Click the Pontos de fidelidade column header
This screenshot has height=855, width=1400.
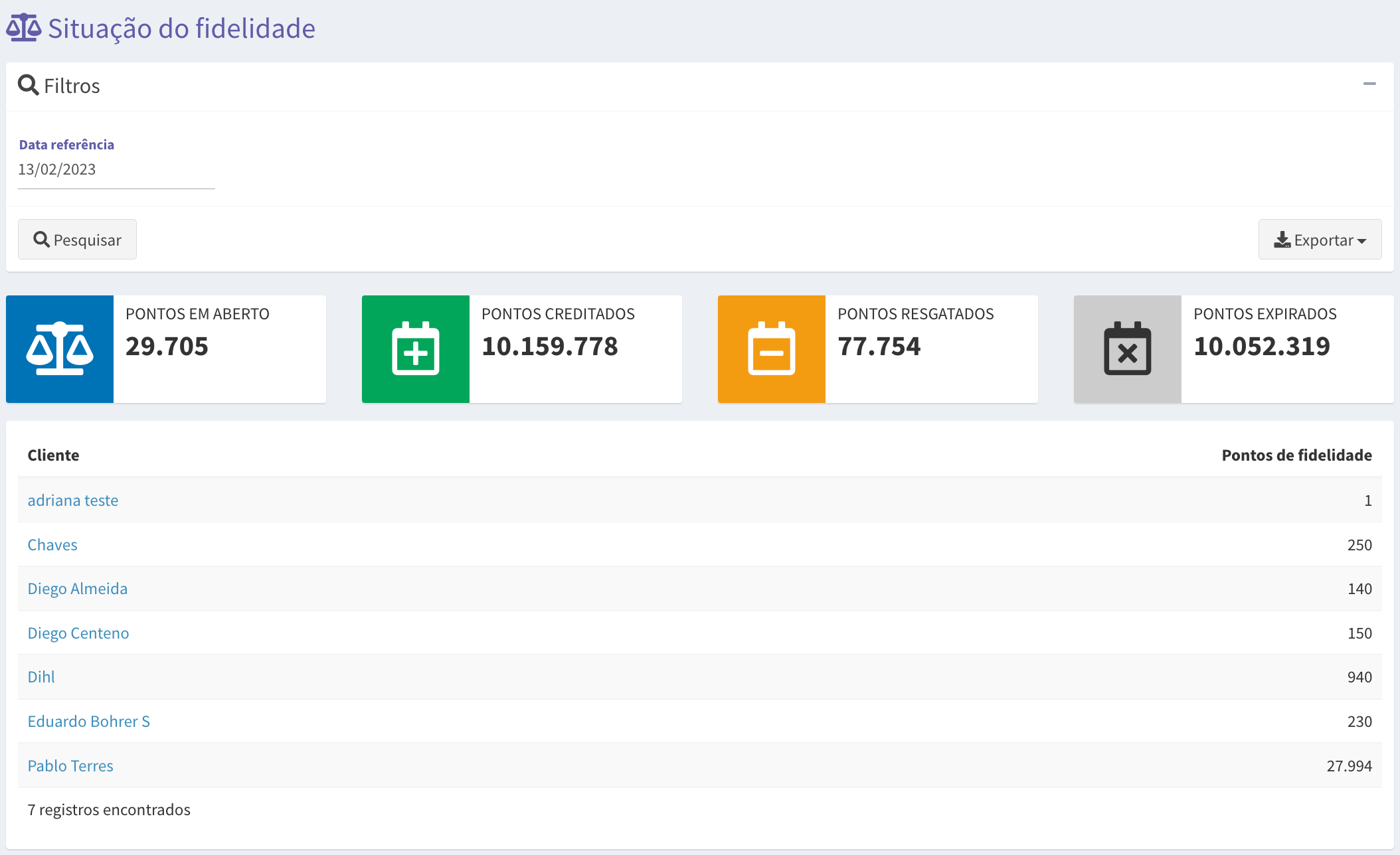pos(1296,455)
